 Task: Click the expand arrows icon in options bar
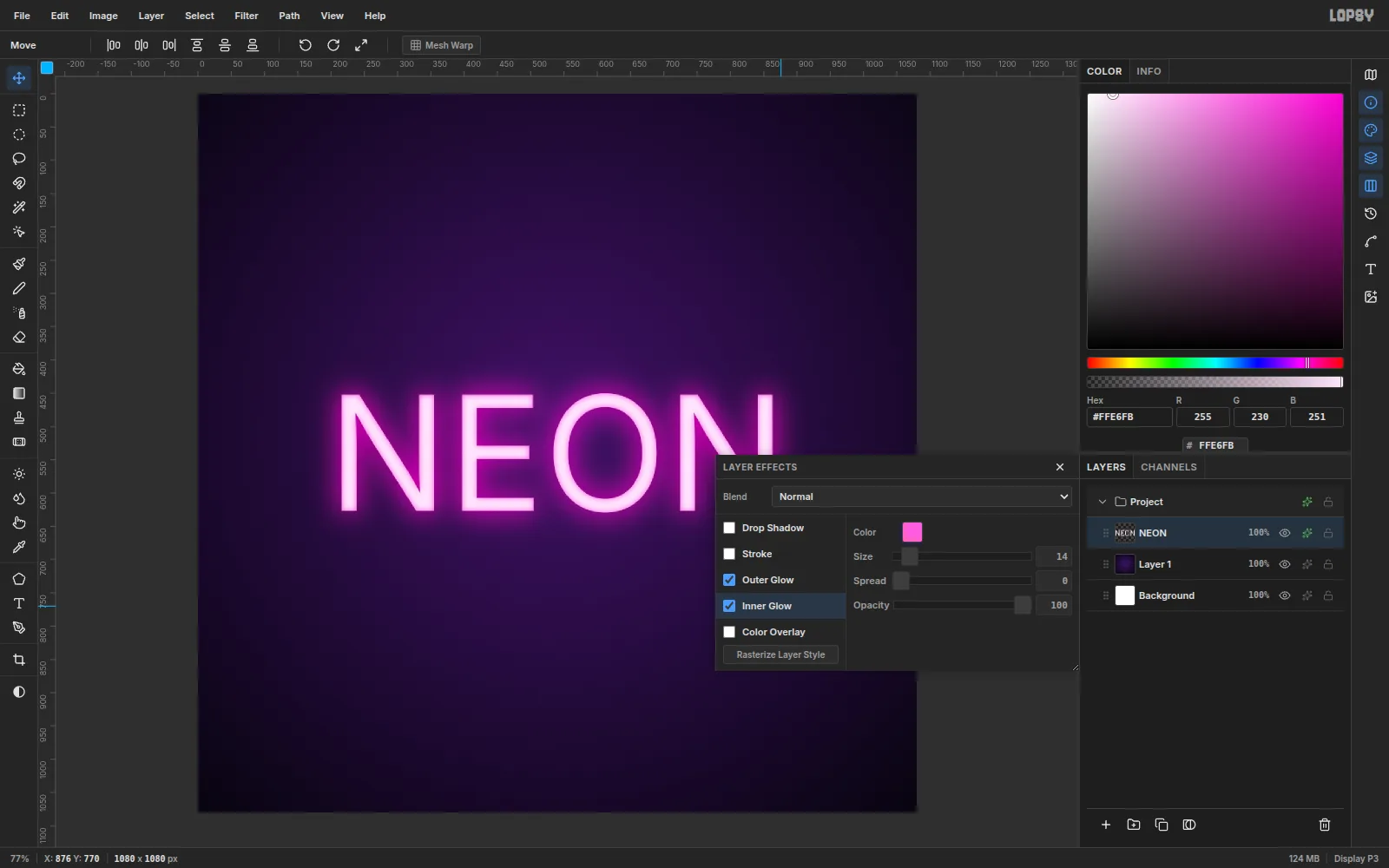361,45
